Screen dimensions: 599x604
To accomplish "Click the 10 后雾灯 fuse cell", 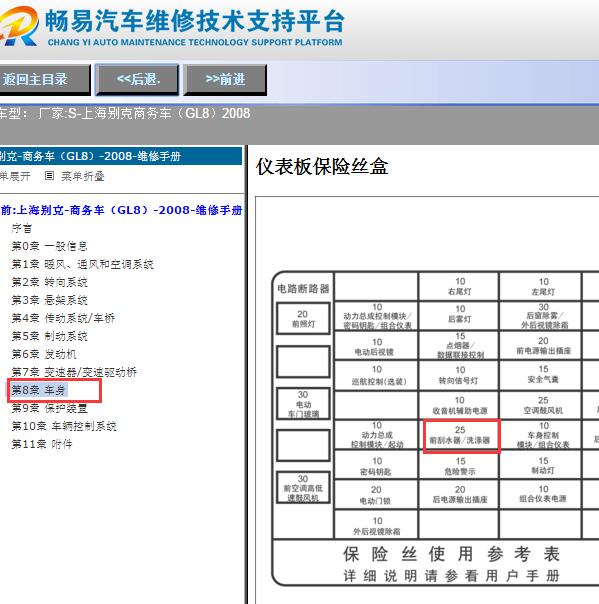I will 459,314.
